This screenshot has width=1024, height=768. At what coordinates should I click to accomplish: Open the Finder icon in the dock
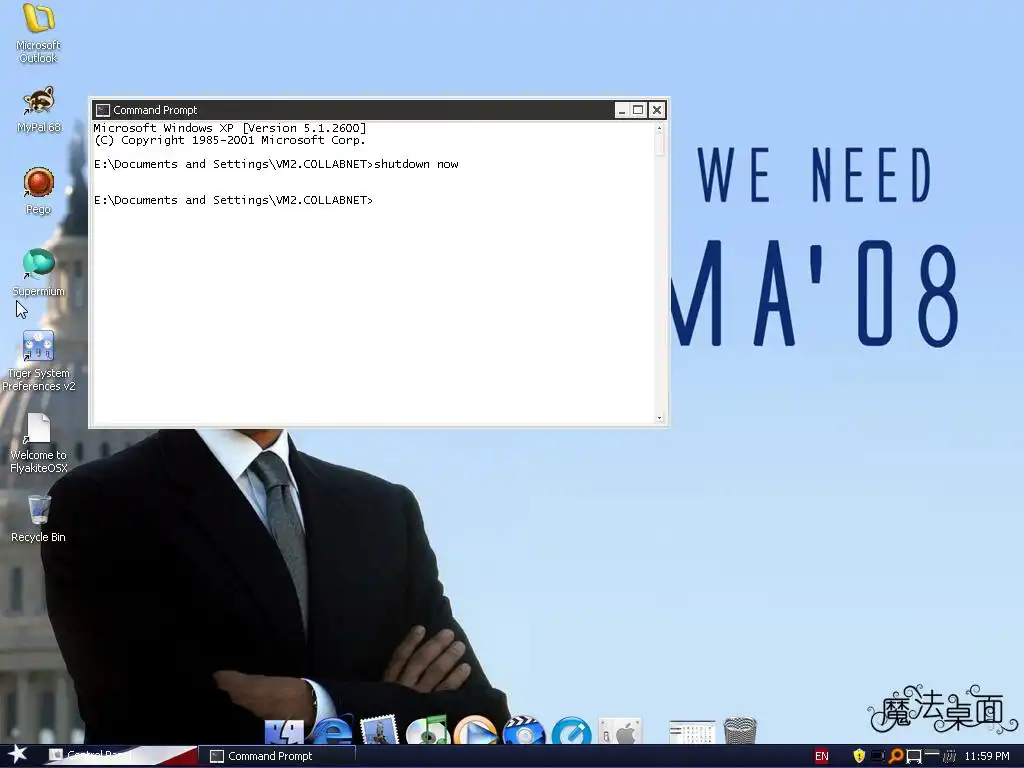[x=284, y=731]
